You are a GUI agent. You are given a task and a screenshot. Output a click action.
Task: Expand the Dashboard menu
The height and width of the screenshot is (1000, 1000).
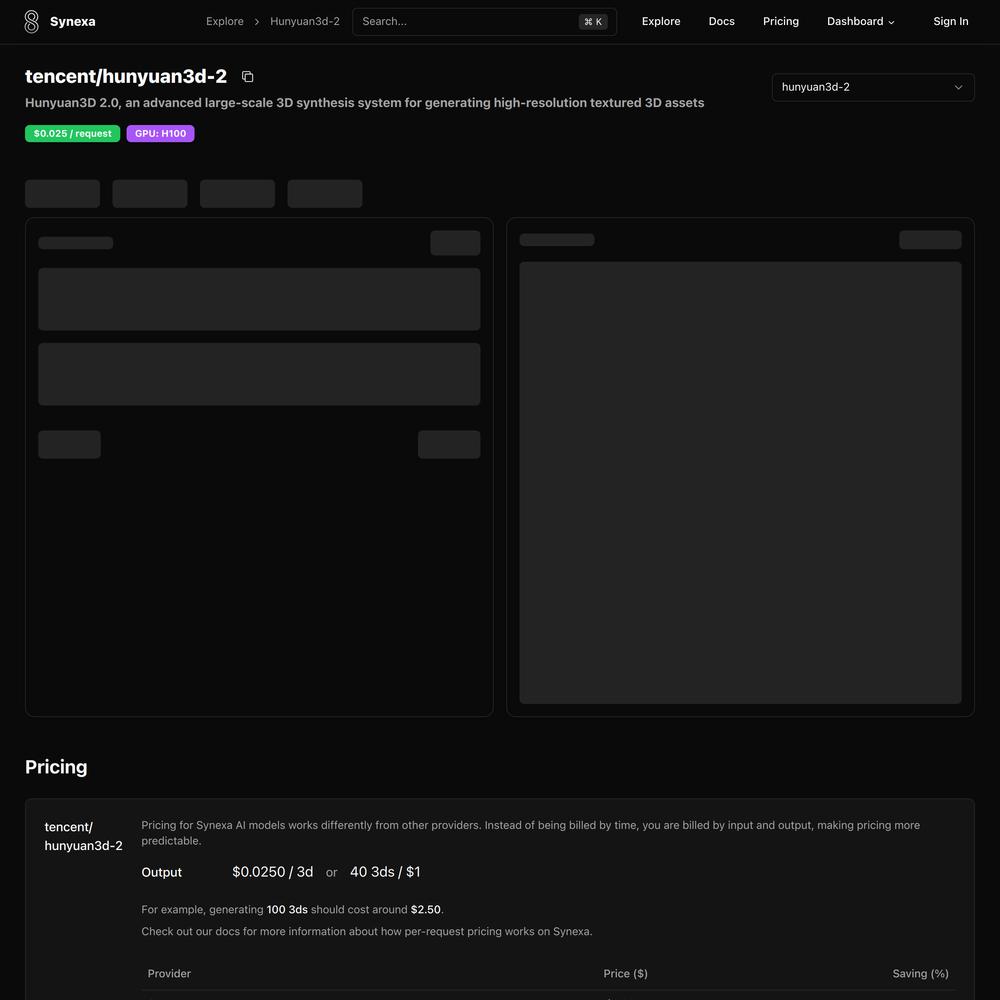(x=860, y=22)
